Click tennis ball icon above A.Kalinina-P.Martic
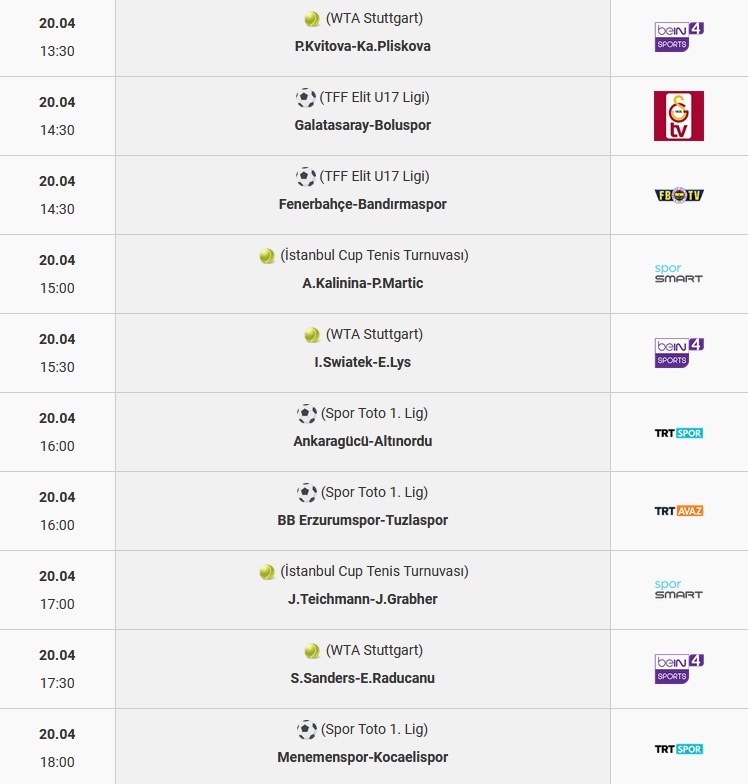 pyautogui.click(x=267, y=256)
